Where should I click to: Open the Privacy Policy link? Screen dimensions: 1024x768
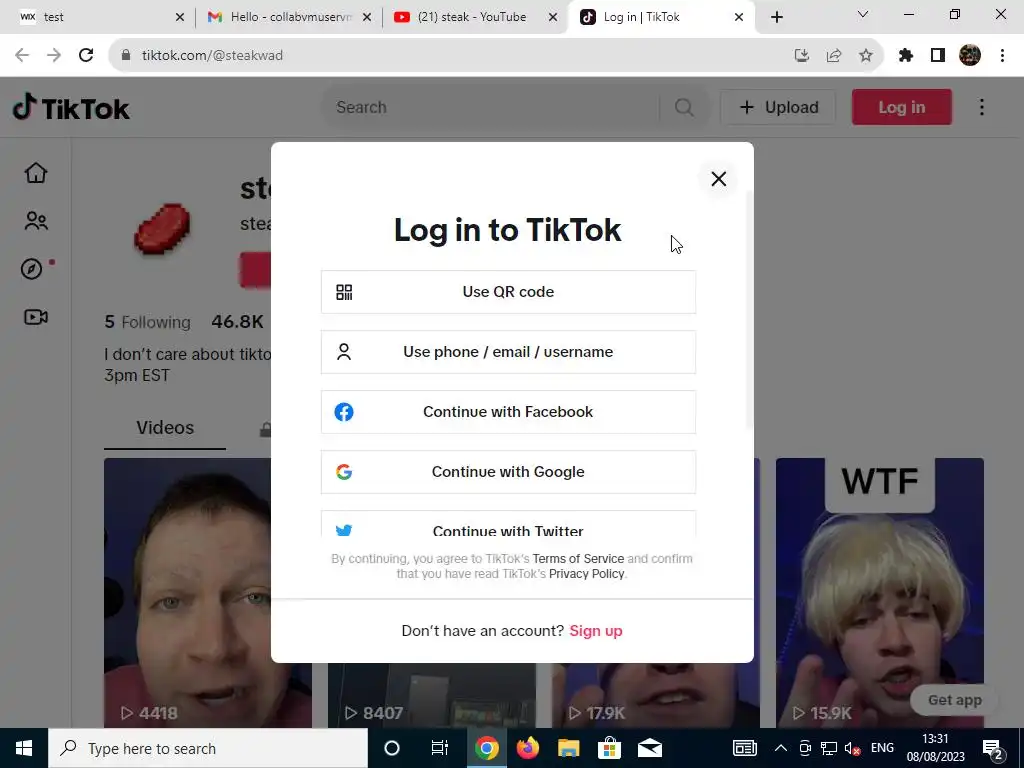point(586,573)
